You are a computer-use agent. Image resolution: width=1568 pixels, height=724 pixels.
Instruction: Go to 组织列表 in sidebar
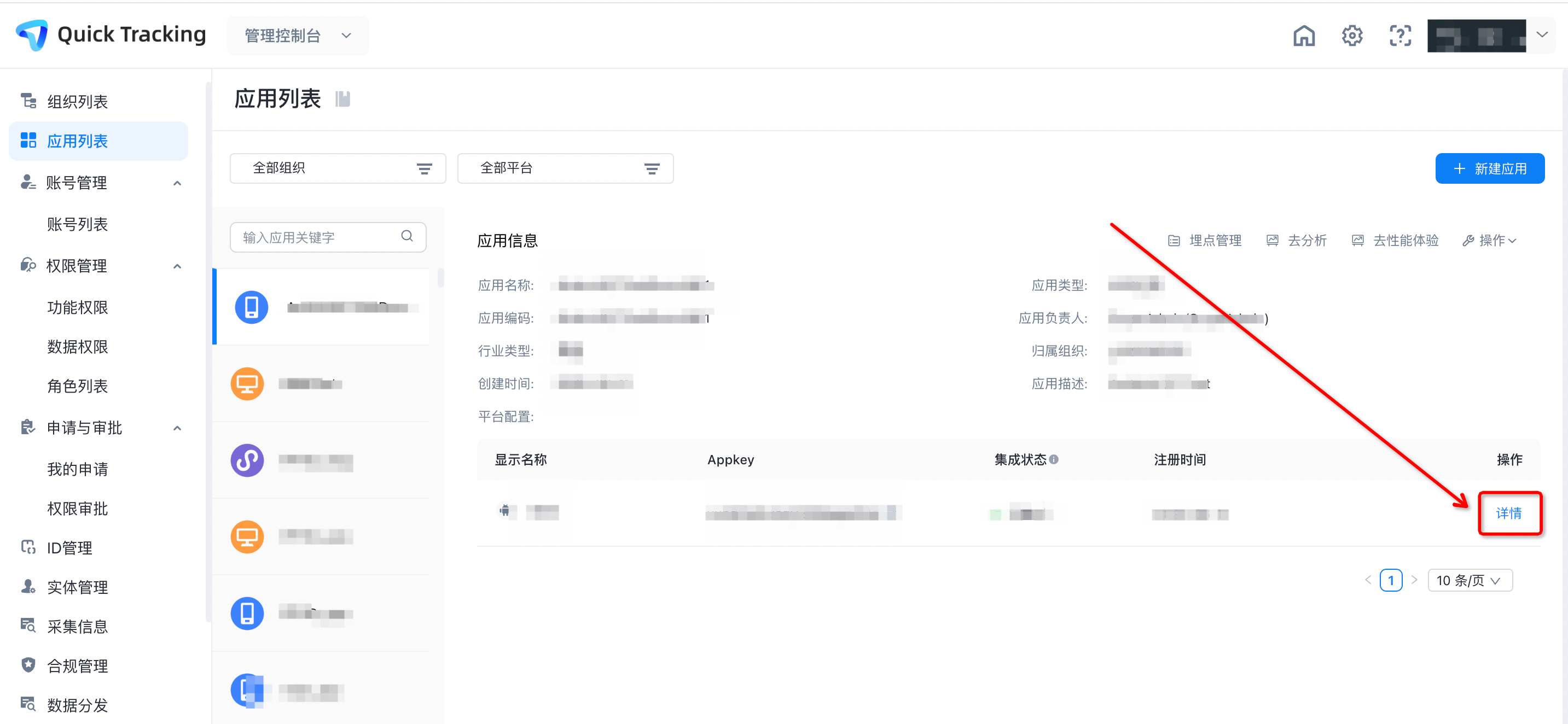tap(77, 102)
